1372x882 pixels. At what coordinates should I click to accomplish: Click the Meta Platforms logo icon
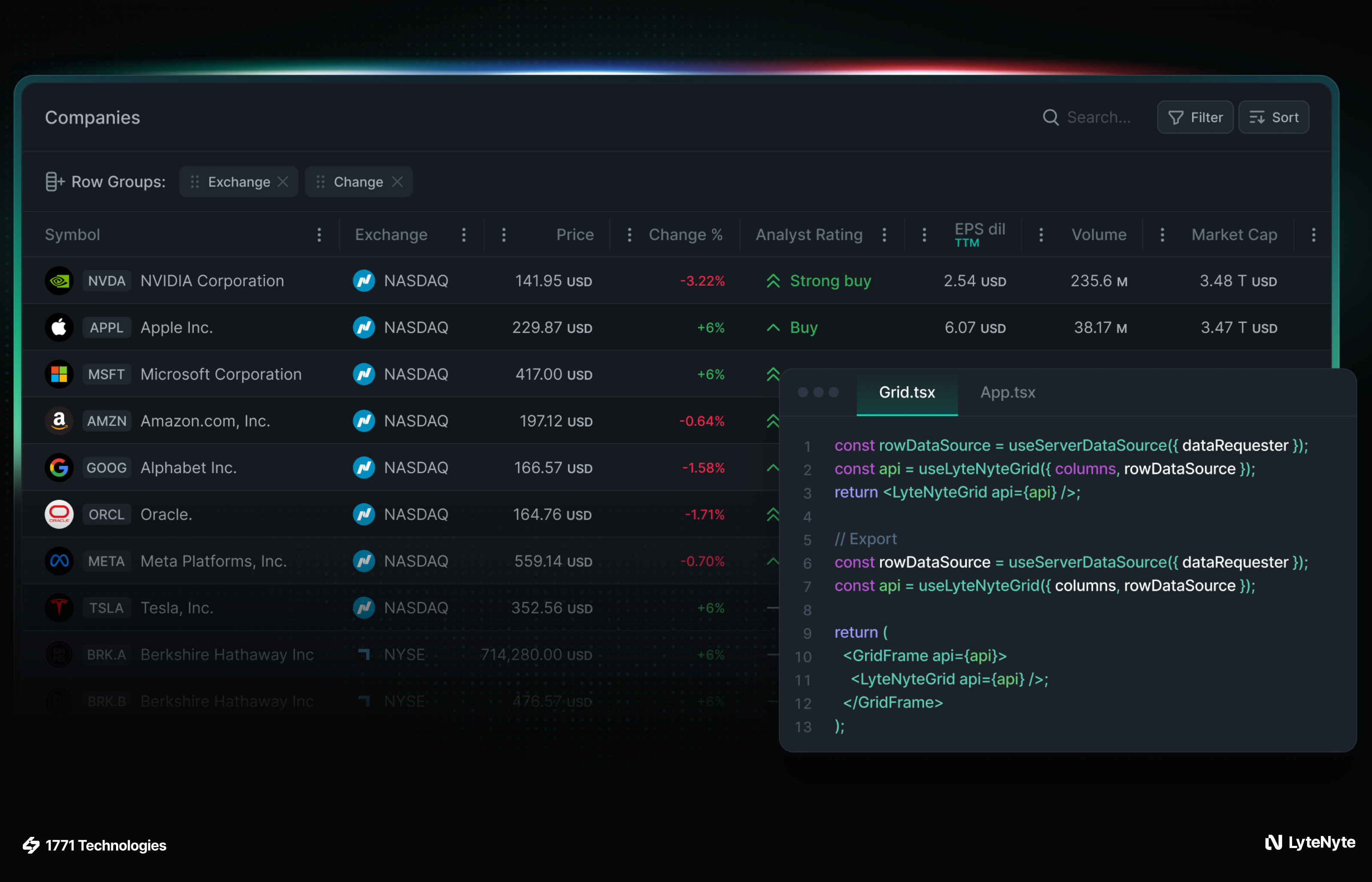59,560
